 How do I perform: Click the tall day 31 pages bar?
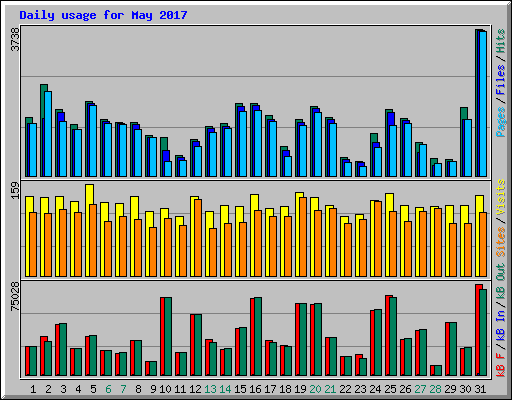[x=483, y=104]
